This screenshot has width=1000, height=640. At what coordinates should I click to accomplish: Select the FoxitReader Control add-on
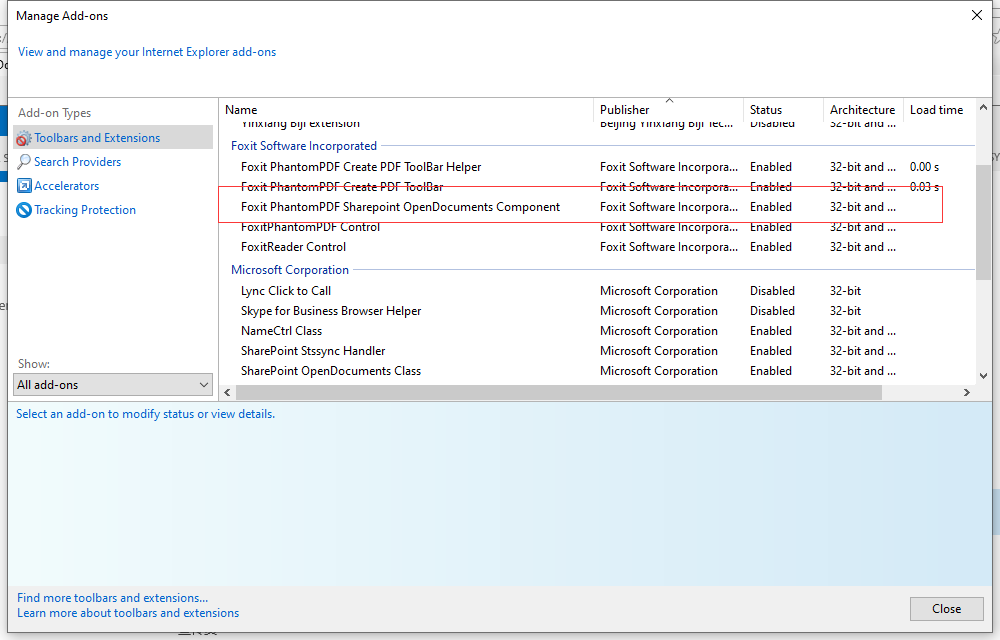[293, 247]
